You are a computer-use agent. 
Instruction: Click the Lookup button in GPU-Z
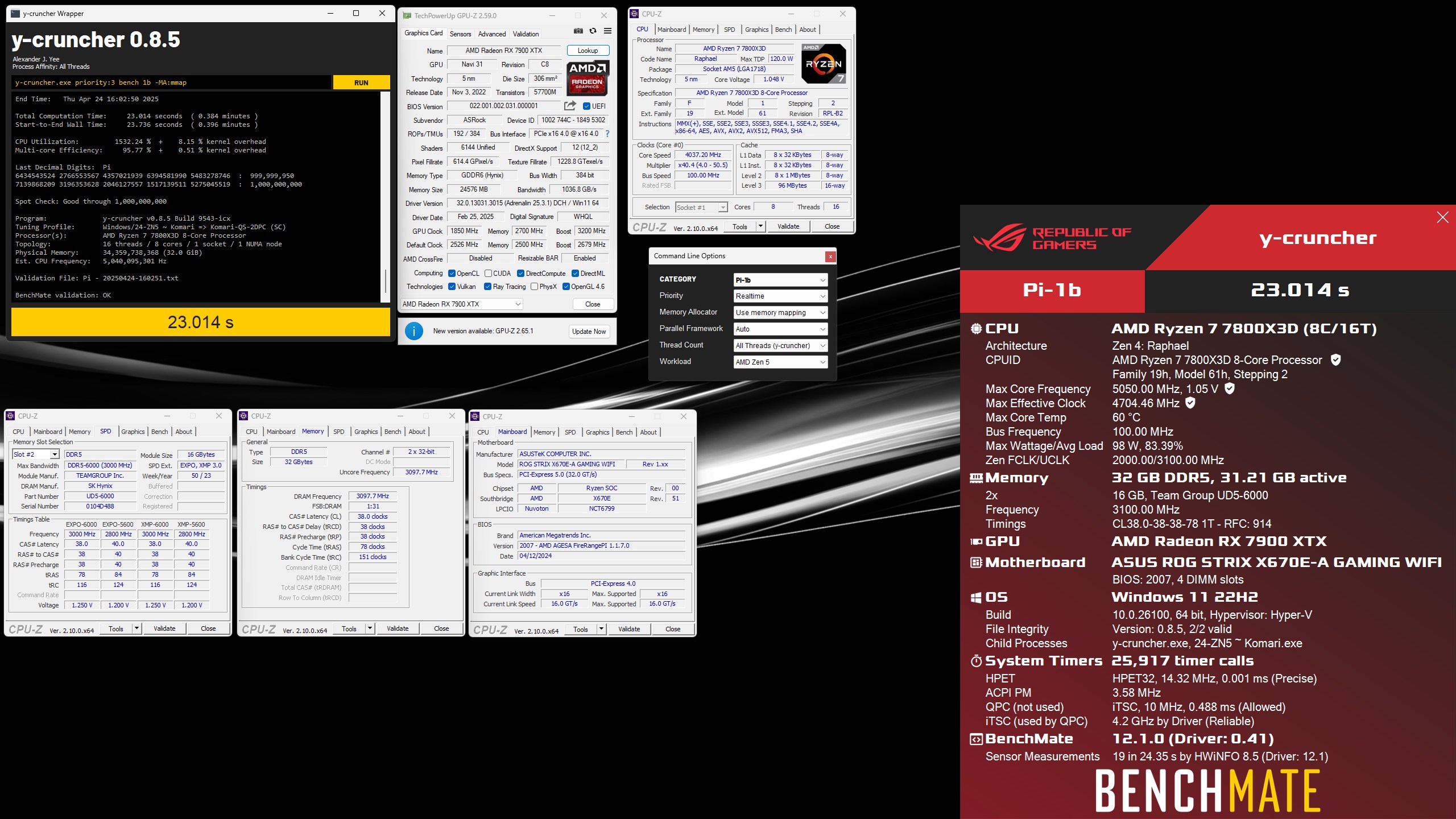pyautogui.click(x=588, y=51)
